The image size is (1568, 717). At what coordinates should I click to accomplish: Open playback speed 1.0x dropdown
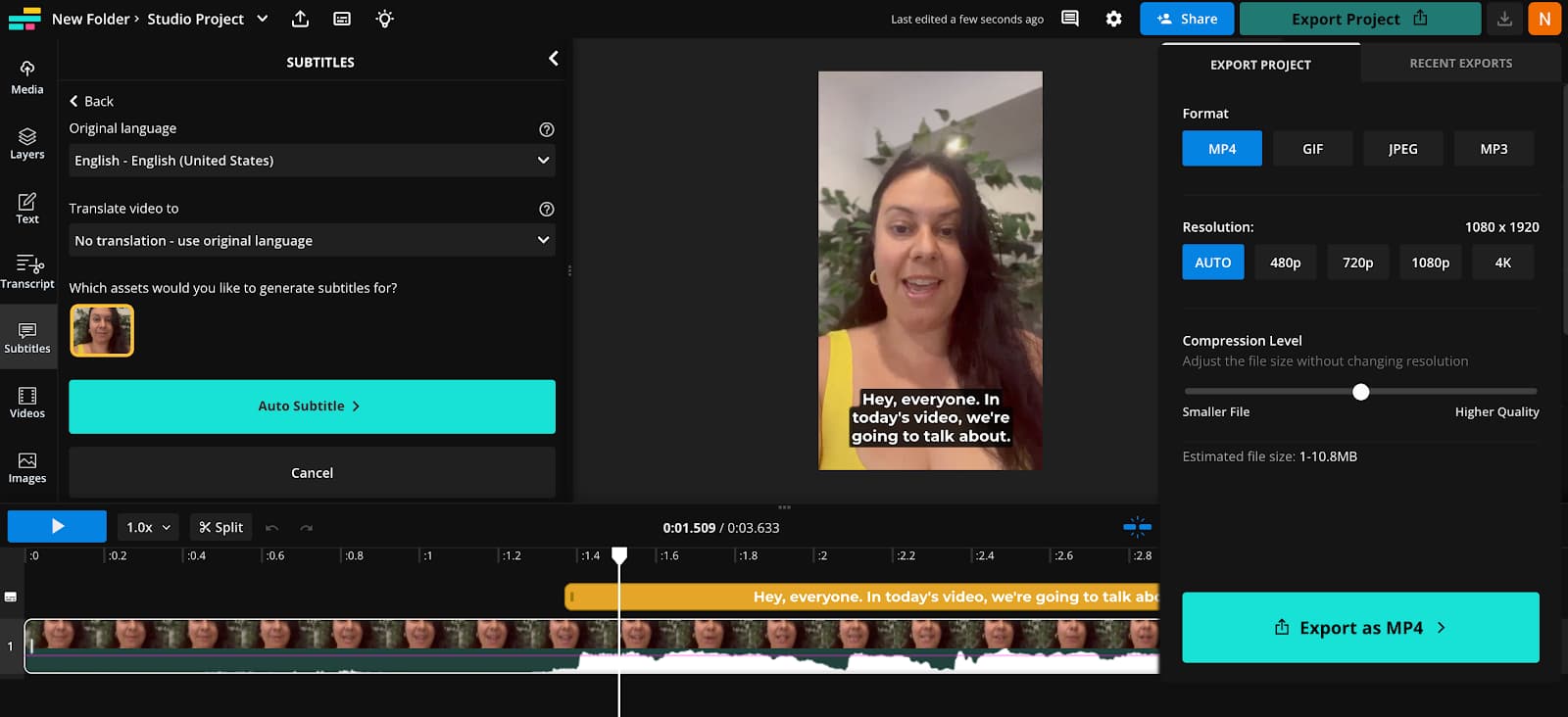click(x=148, y=527)
